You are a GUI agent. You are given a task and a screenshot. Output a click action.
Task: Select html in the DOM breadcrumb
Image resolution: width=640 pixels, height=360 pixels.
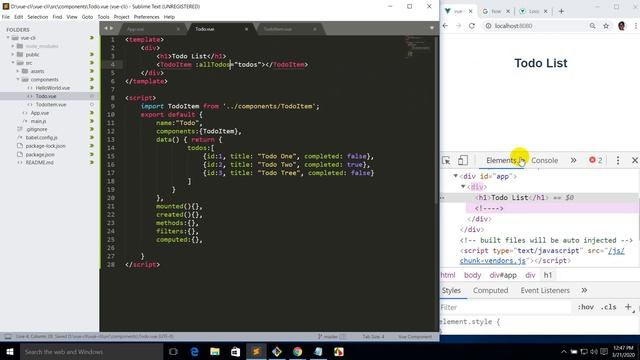pos(448,275)
